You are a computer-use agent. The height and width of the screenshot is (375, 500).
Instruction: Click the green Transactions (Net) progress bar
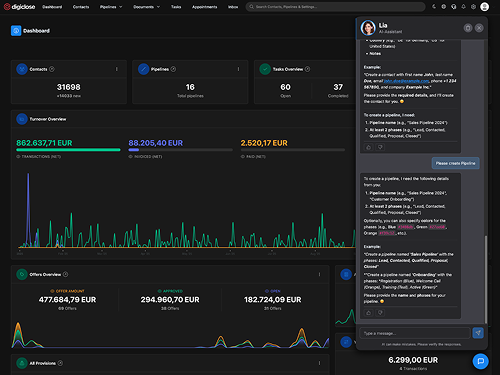[68, 150]
